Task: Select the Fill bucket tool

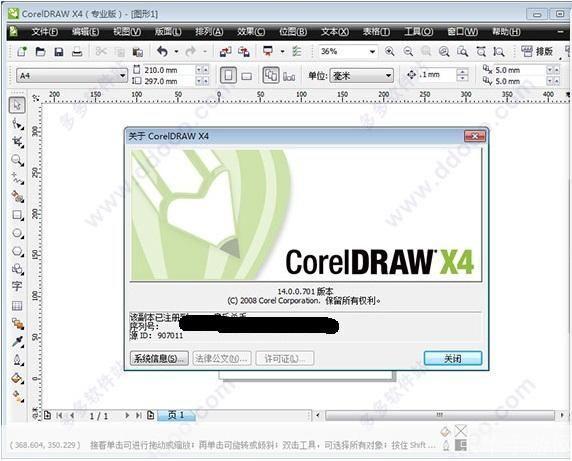Action: (x=17, y=378)
